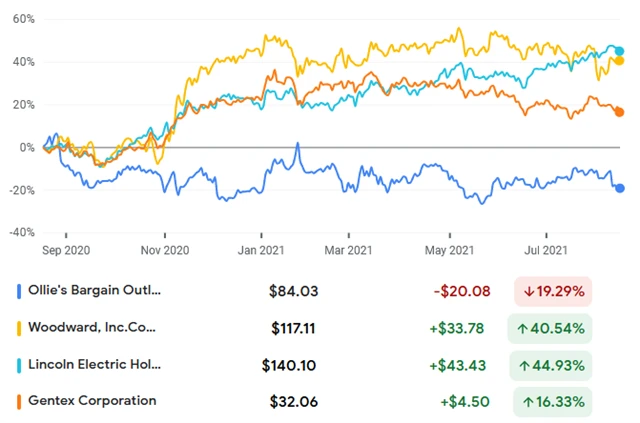640x423 pixels.
Task: Click the yellow endpoint dot on the chart
Action: pyautogui.click(x=620, y=61)
